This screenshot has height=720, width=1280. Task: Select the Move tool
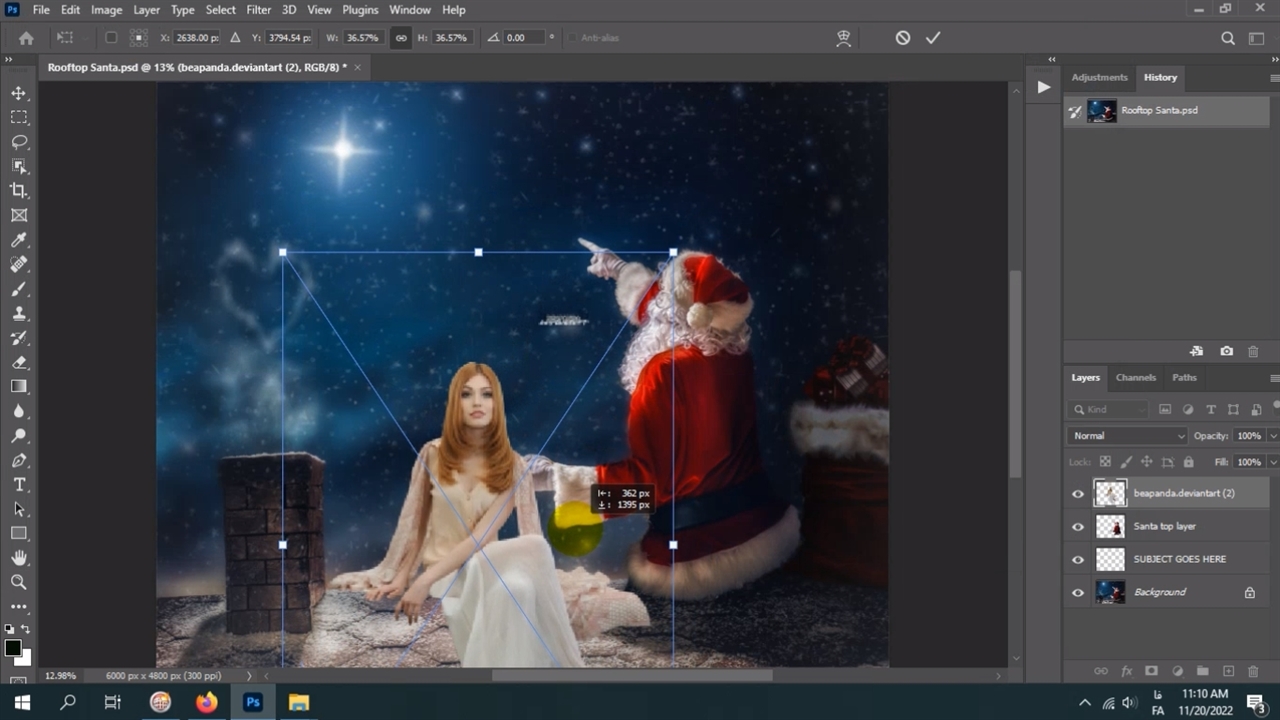(x=19, y=93)
